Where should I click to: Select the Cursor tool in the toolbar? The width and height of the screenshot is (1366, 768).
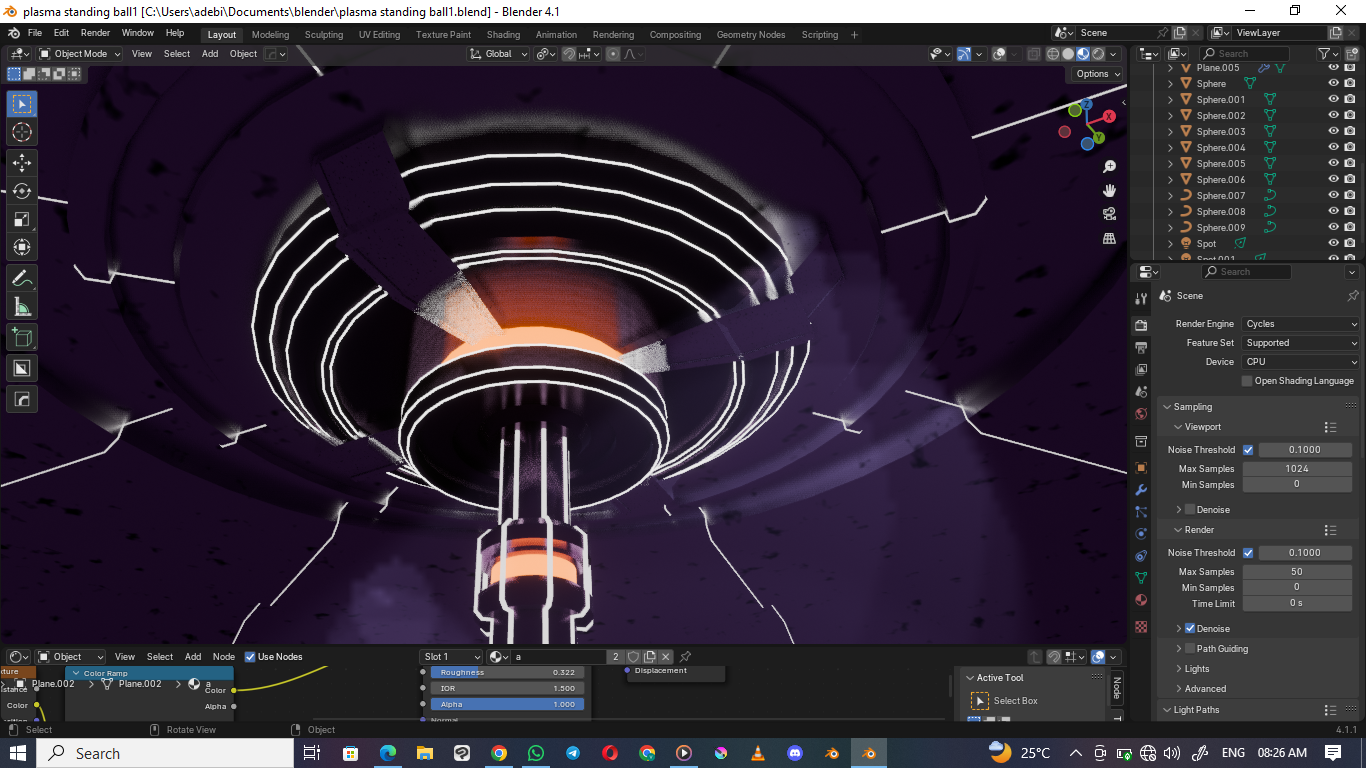tap(22, 132)
